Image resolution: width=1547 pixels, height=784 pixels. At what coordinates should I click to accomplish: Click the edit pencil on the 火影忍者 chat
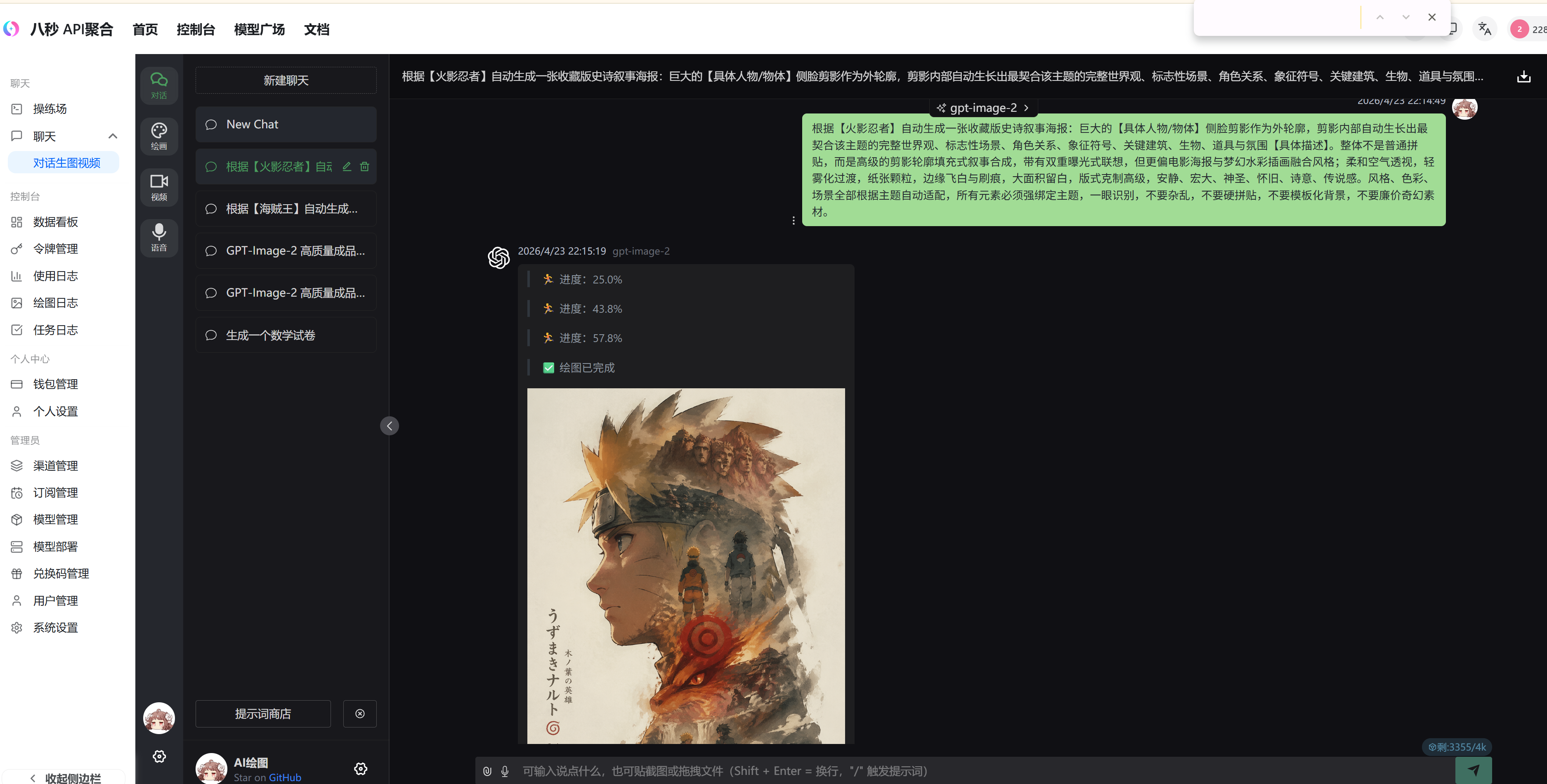347,166
